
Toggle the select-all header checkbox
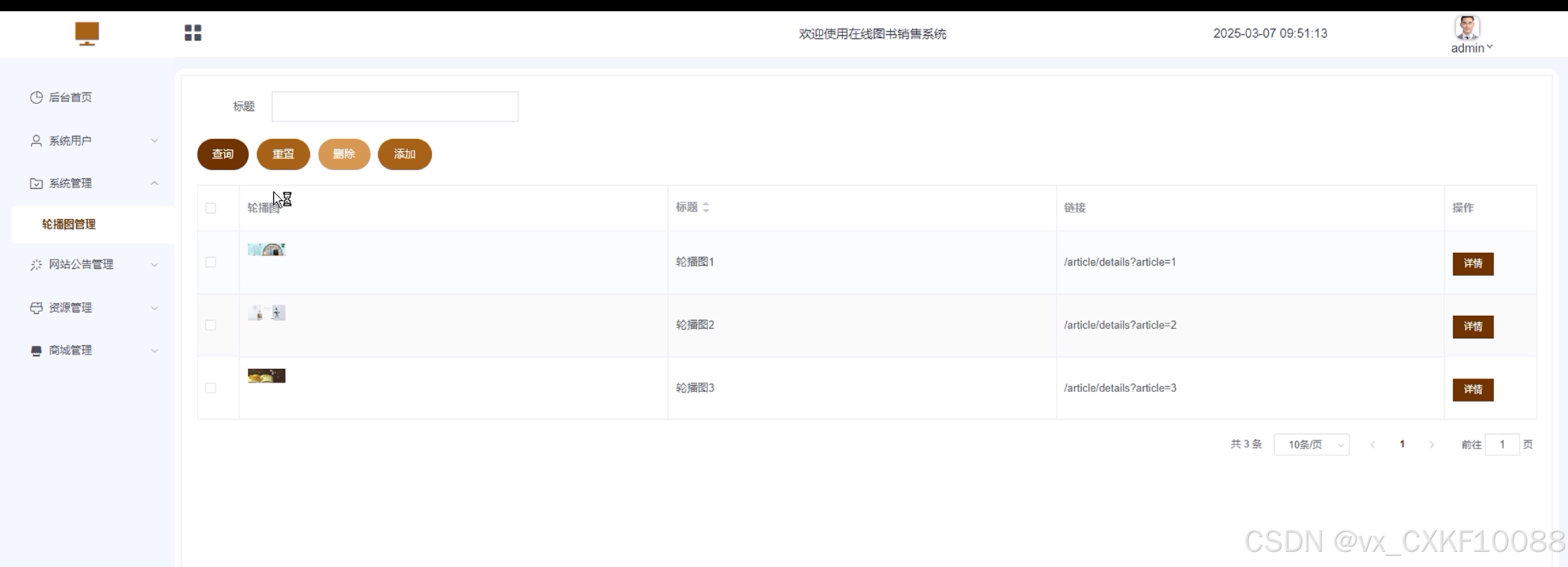pos(210,208)
